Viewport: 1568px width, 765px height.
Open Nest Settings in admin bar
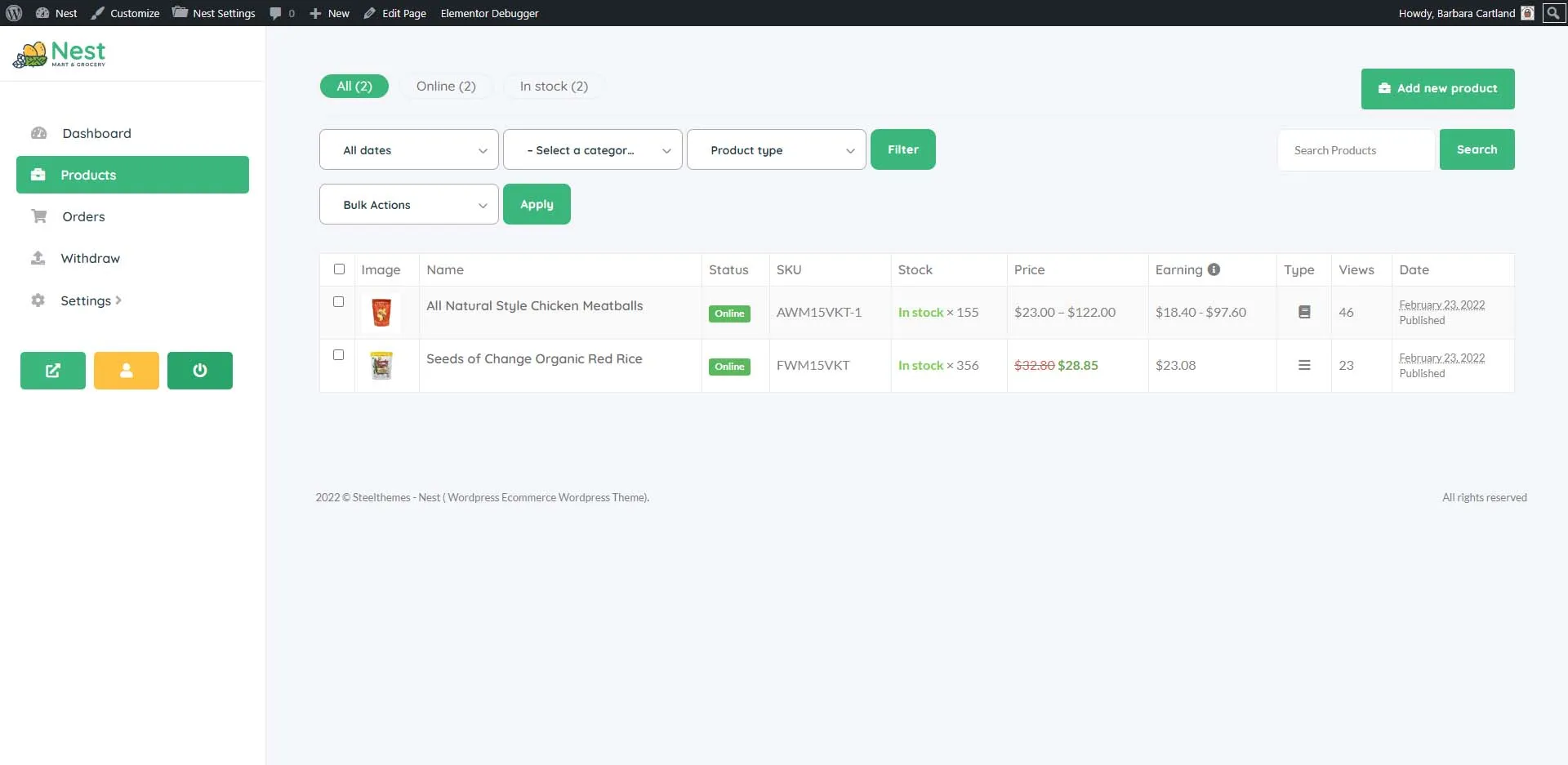(214, 13)
